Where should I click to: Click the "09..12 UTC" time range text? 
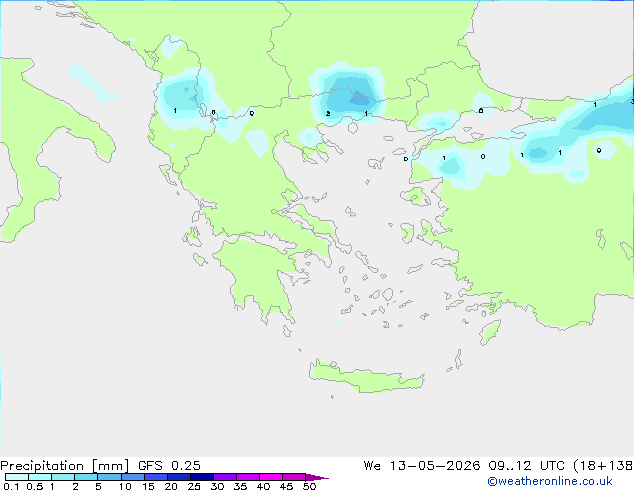click(x=526, y=466)
